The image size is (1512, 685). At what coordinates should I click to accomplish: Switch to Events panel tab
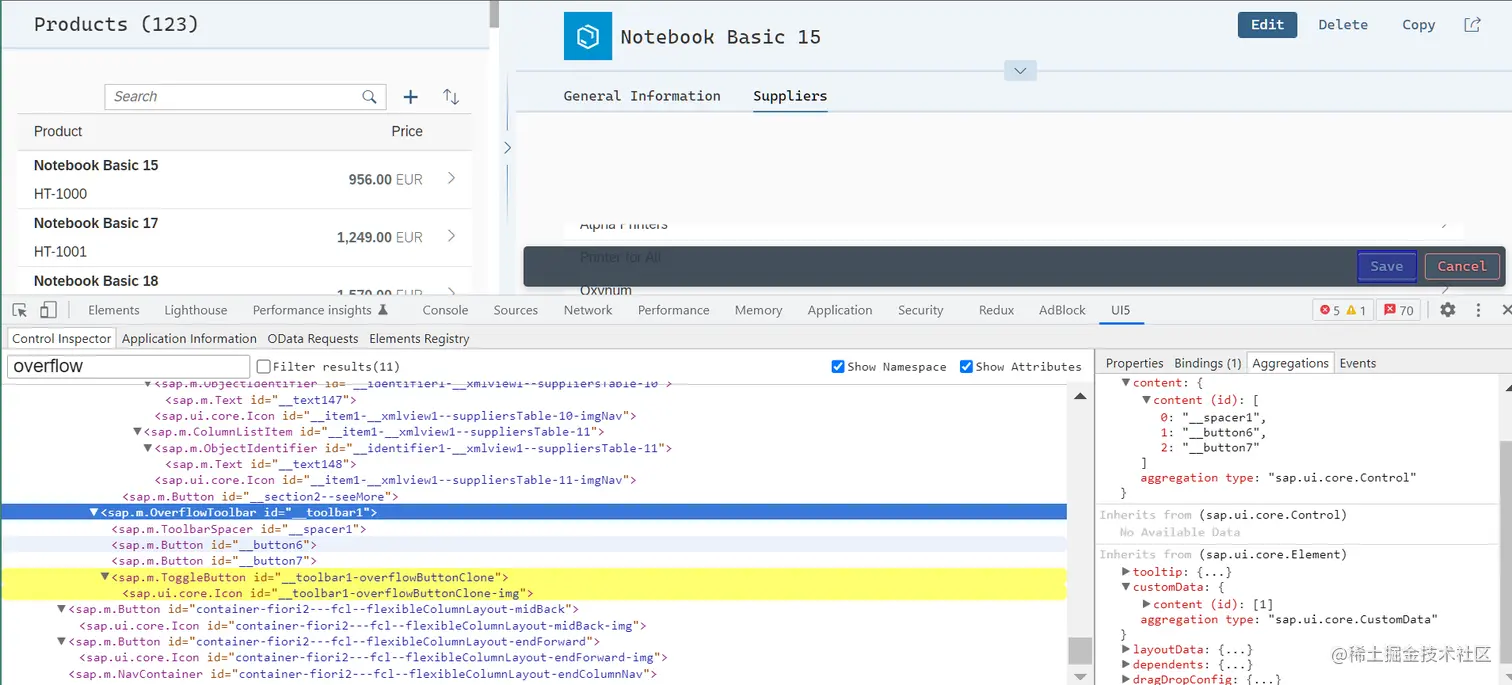1358,363
